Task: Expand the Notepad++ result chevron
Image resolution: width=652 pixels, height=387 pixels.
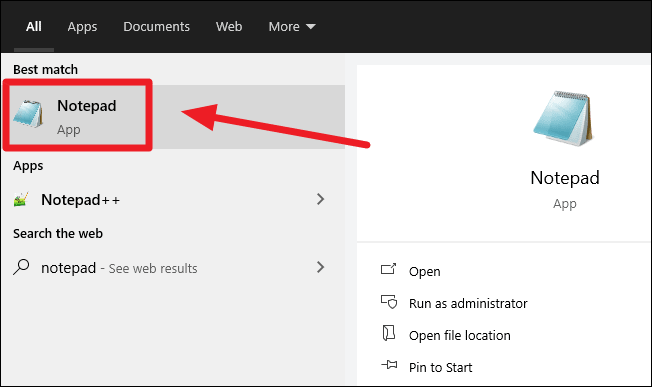Action: [x=320, y=199]
